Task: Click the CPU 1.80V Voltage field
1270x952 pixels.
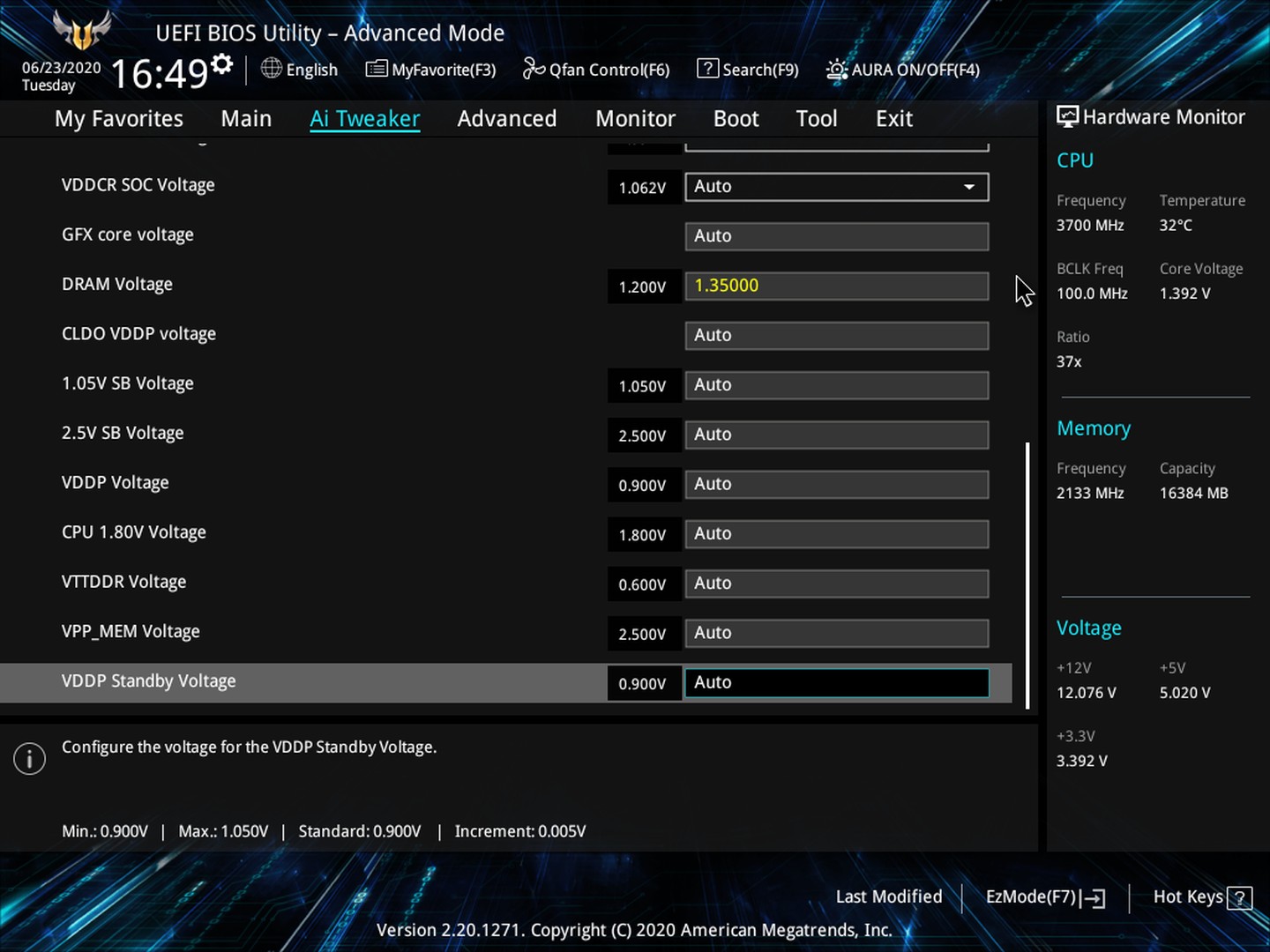Action: point(836,533)
